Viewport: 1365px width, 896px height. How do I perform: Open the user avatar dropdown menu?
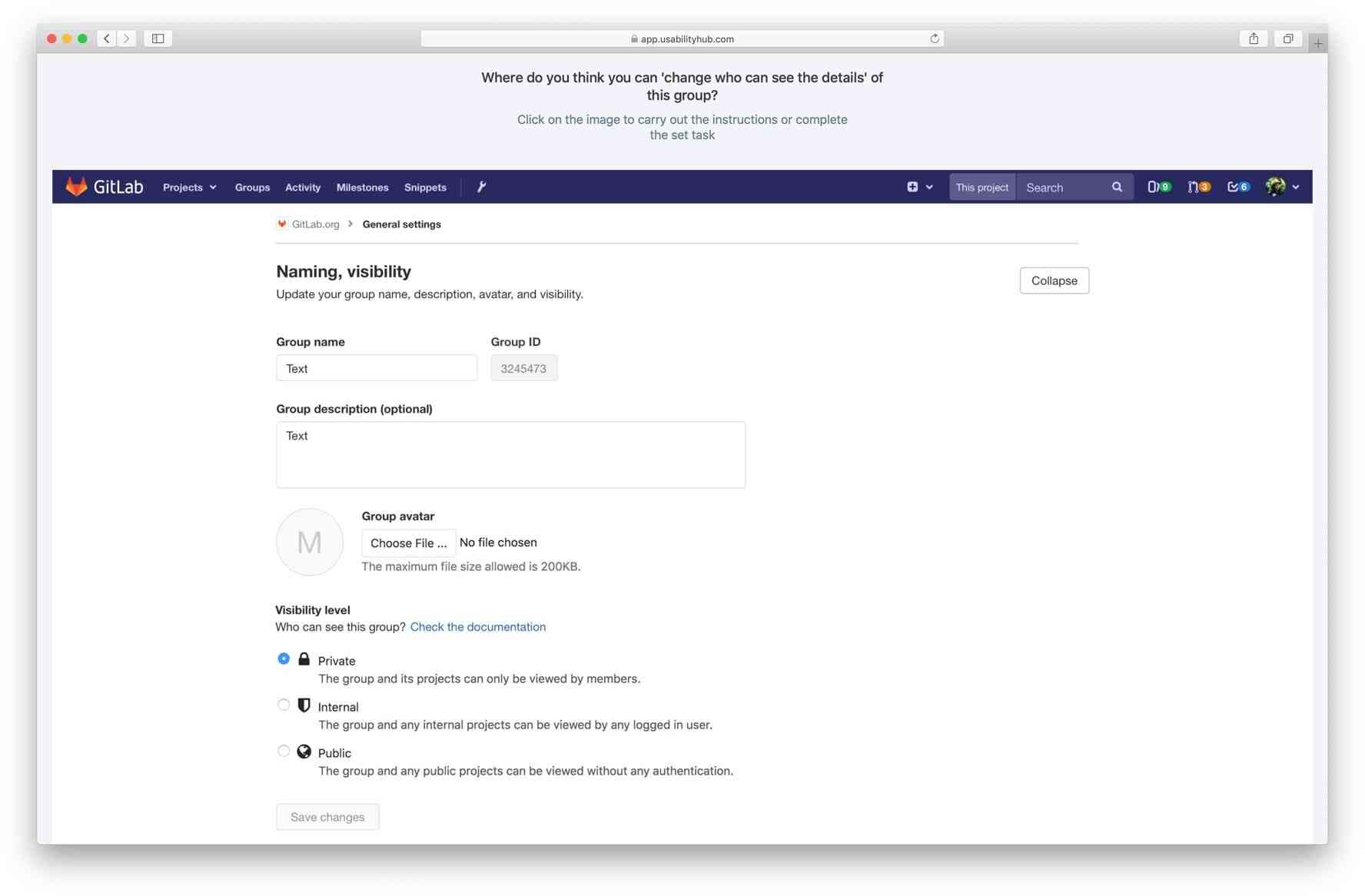coord(1275,186)
